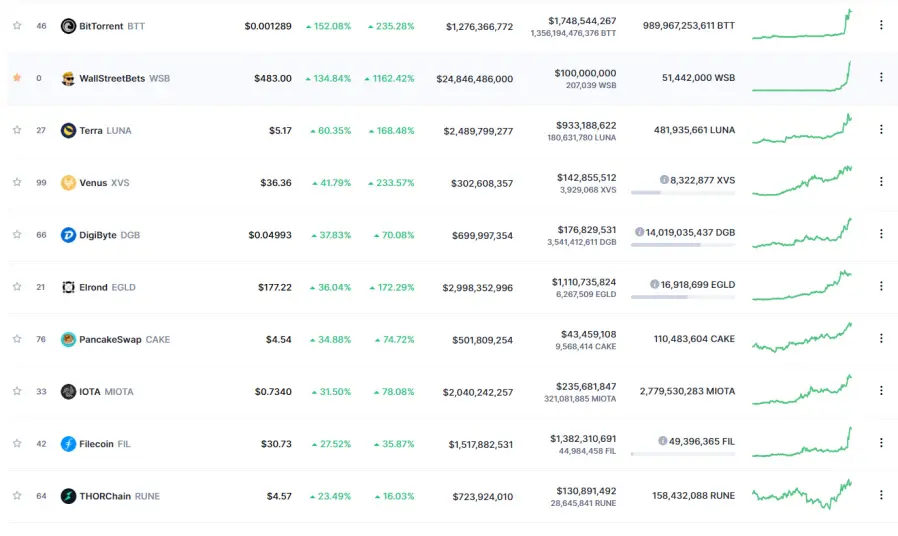Show Elrond circulating supply info icon

click(654, 284)
